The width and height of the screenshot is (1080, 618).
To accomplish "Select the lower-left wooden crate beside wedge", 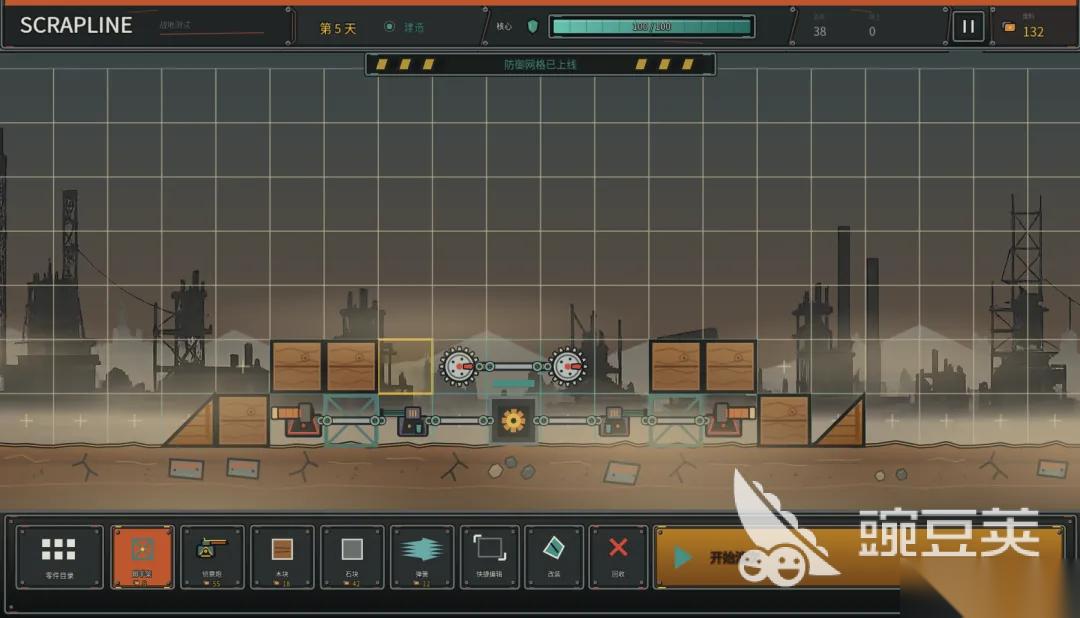I will click(x=242, y=420).
